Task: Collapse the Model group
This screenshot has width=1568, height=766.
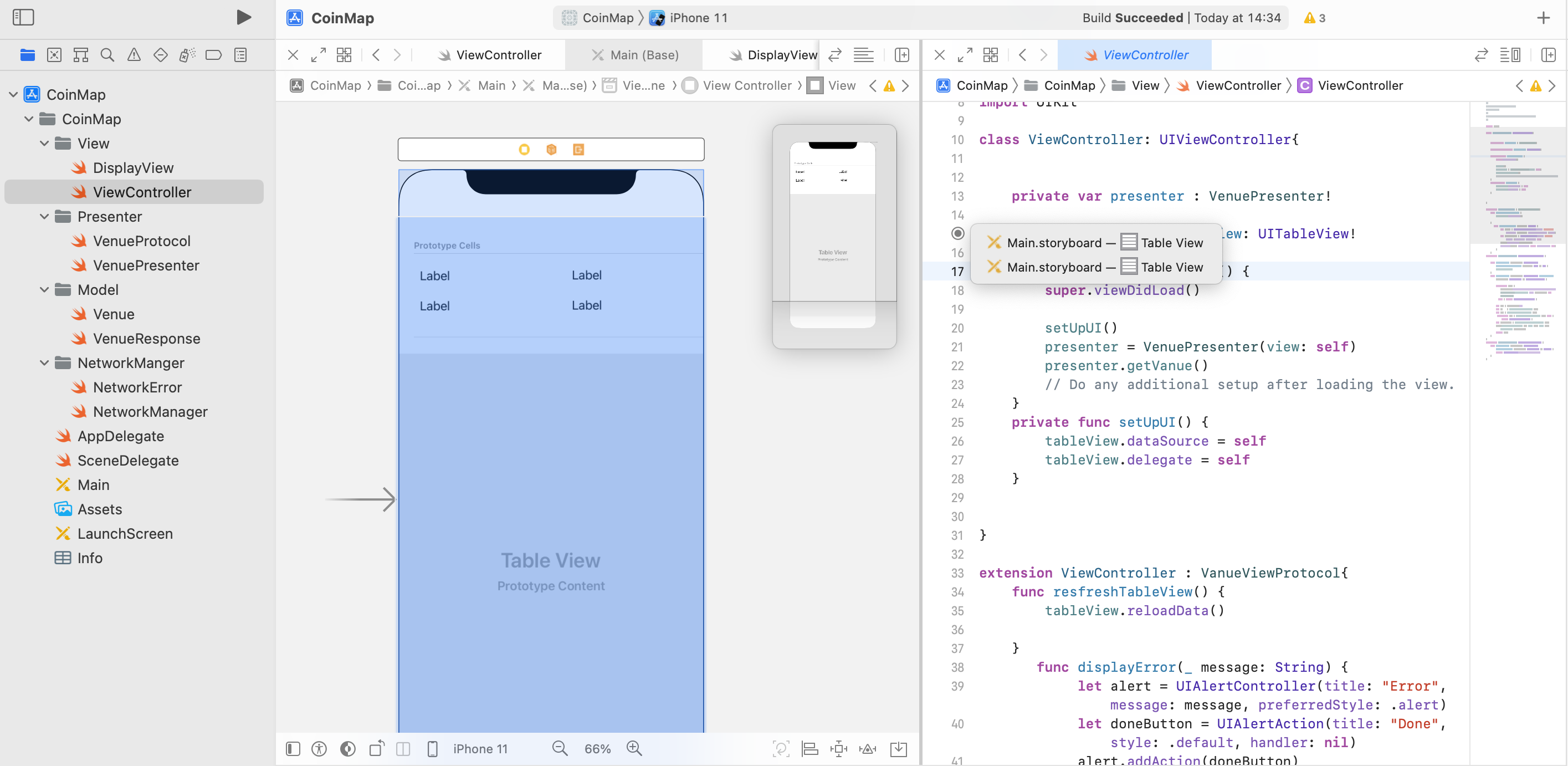Action: coord(44,289)
